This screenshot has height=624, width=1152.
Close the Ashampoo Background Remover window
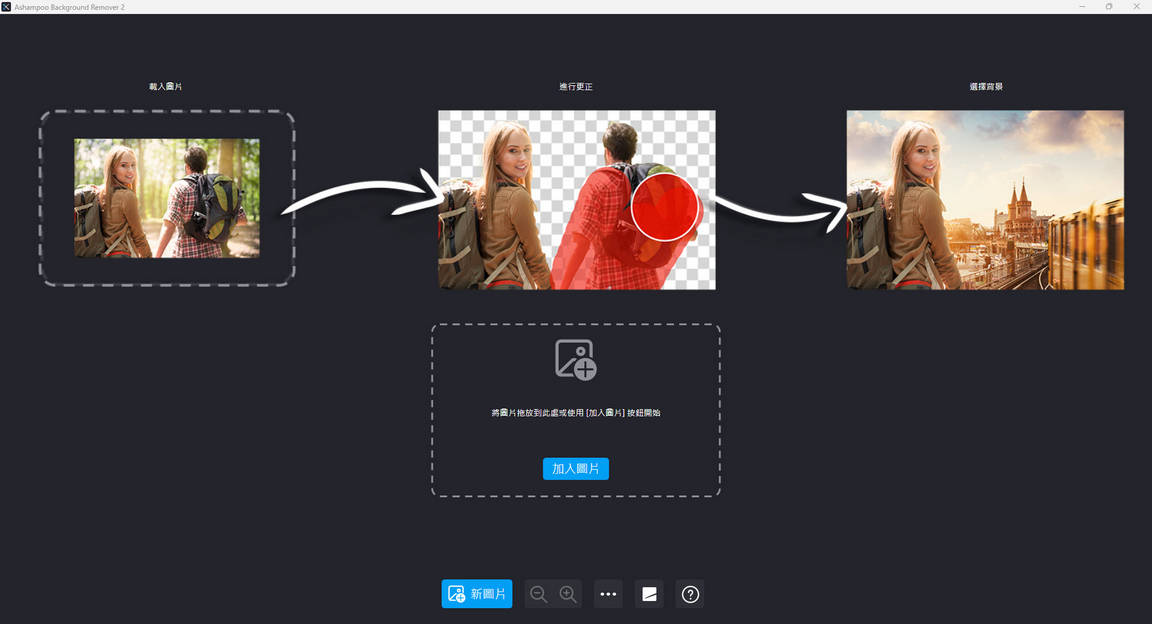pyautogui.click(x=1136, y=7)
